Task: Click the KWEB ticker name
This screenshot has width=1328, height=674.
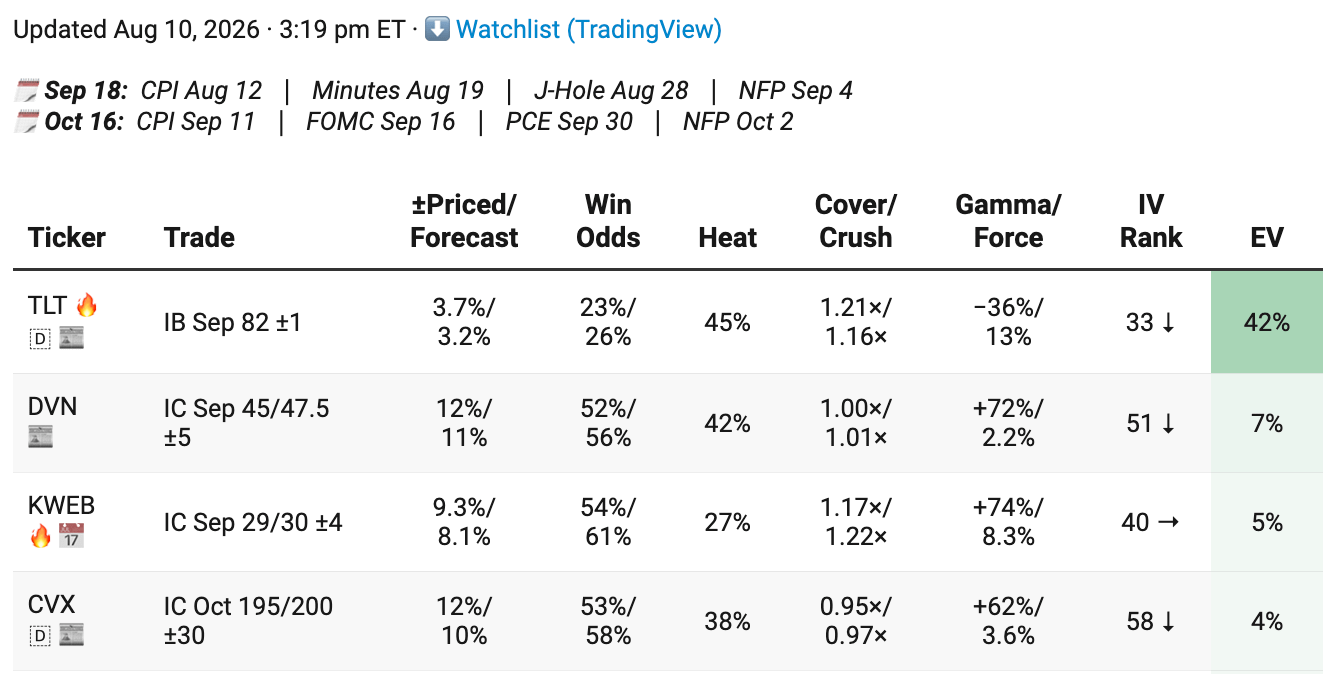Action: coord(61,505)
